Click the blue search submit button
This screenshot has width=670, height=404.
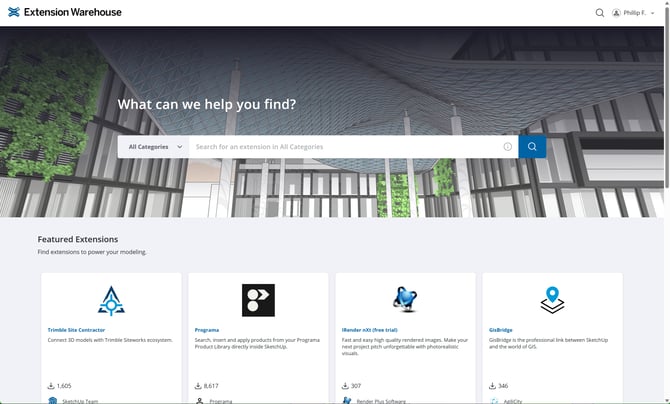point(532,147)
